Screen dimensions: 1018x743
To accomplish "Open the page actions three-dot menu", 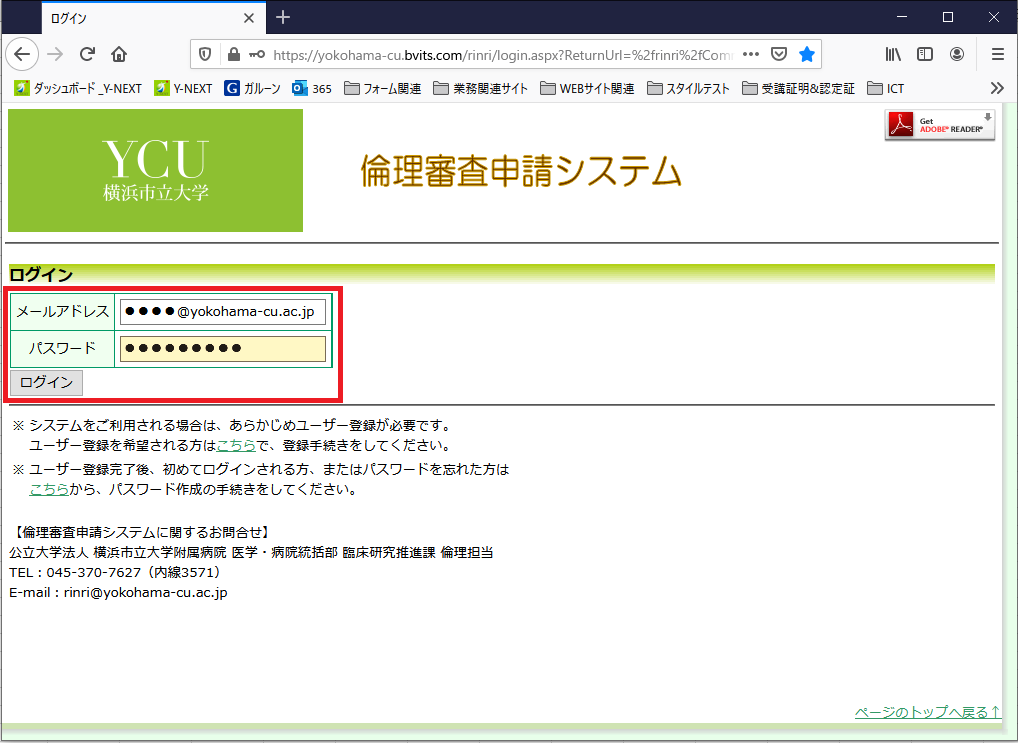I will [751, 54].
